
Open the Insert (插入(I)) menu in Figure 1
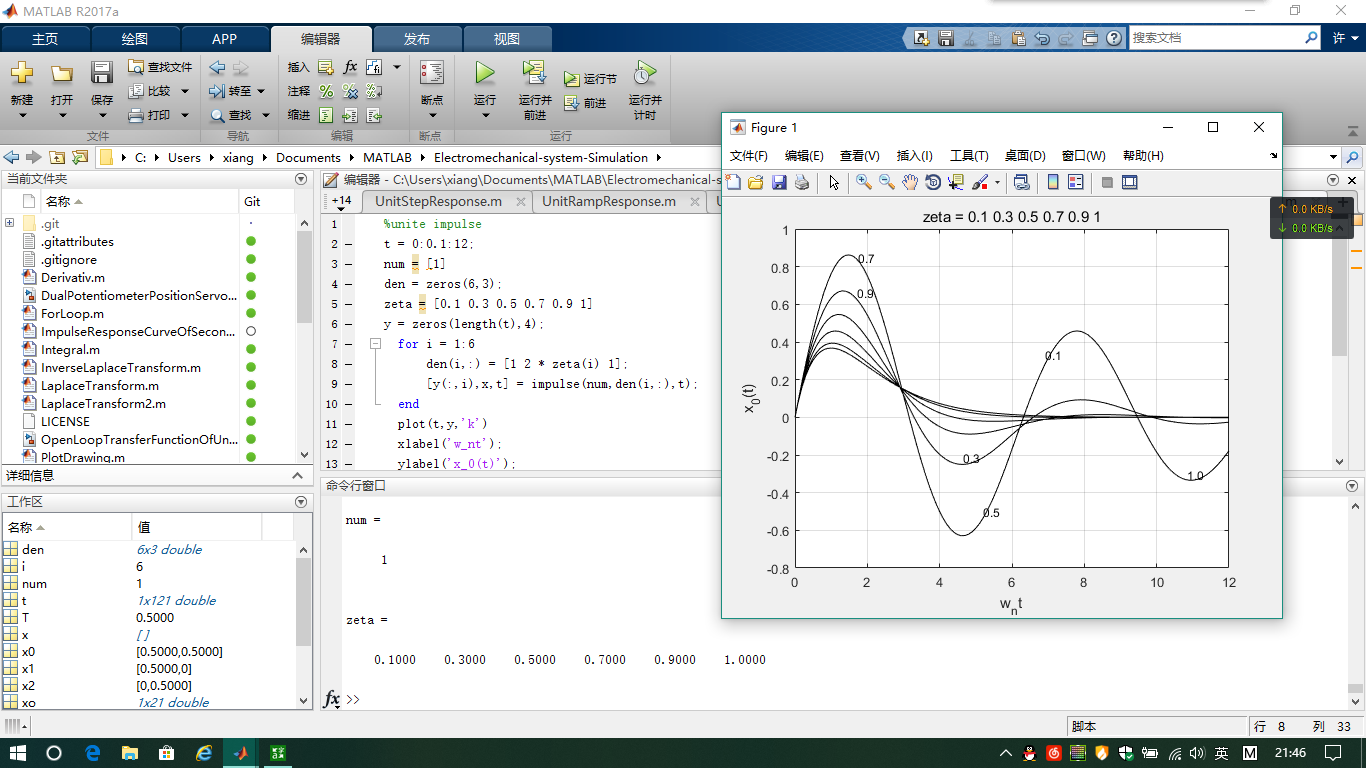pyautogui.click(x=915, y=156)
